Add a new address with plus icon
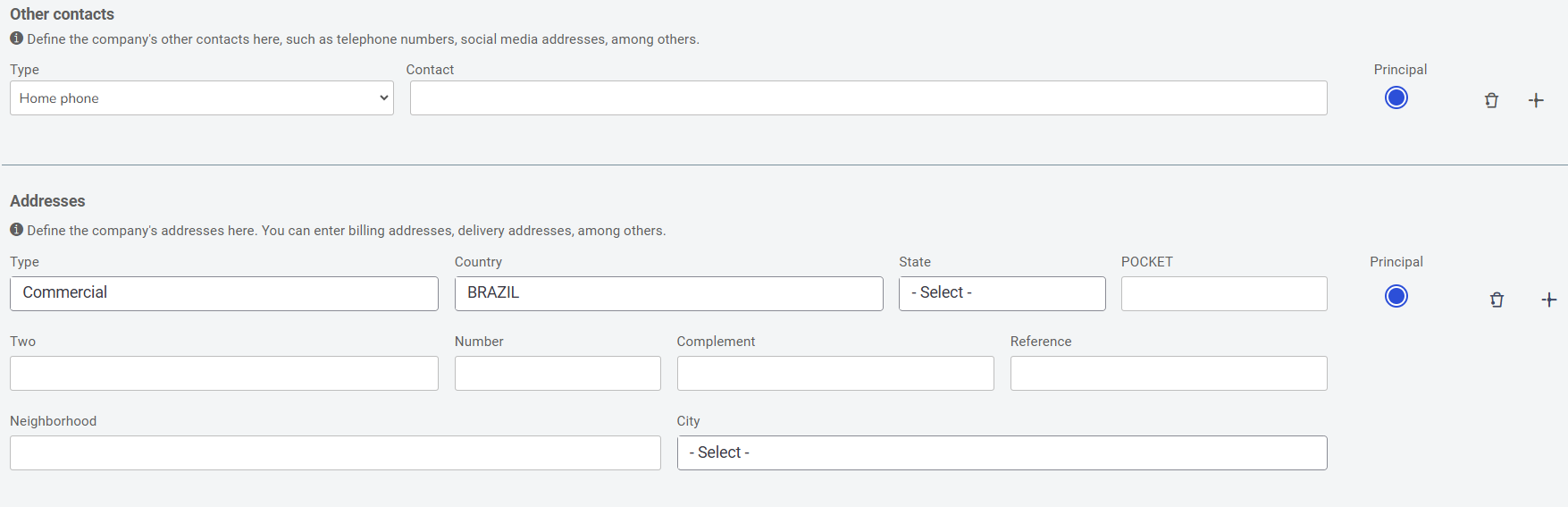1568x507 pixels. click(x=1549, y=300)
